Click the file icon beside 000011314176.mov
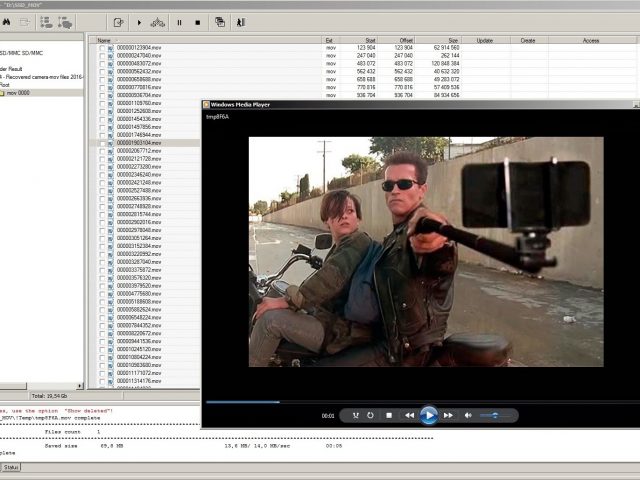The image size is (640, 480). click(111, 381)
